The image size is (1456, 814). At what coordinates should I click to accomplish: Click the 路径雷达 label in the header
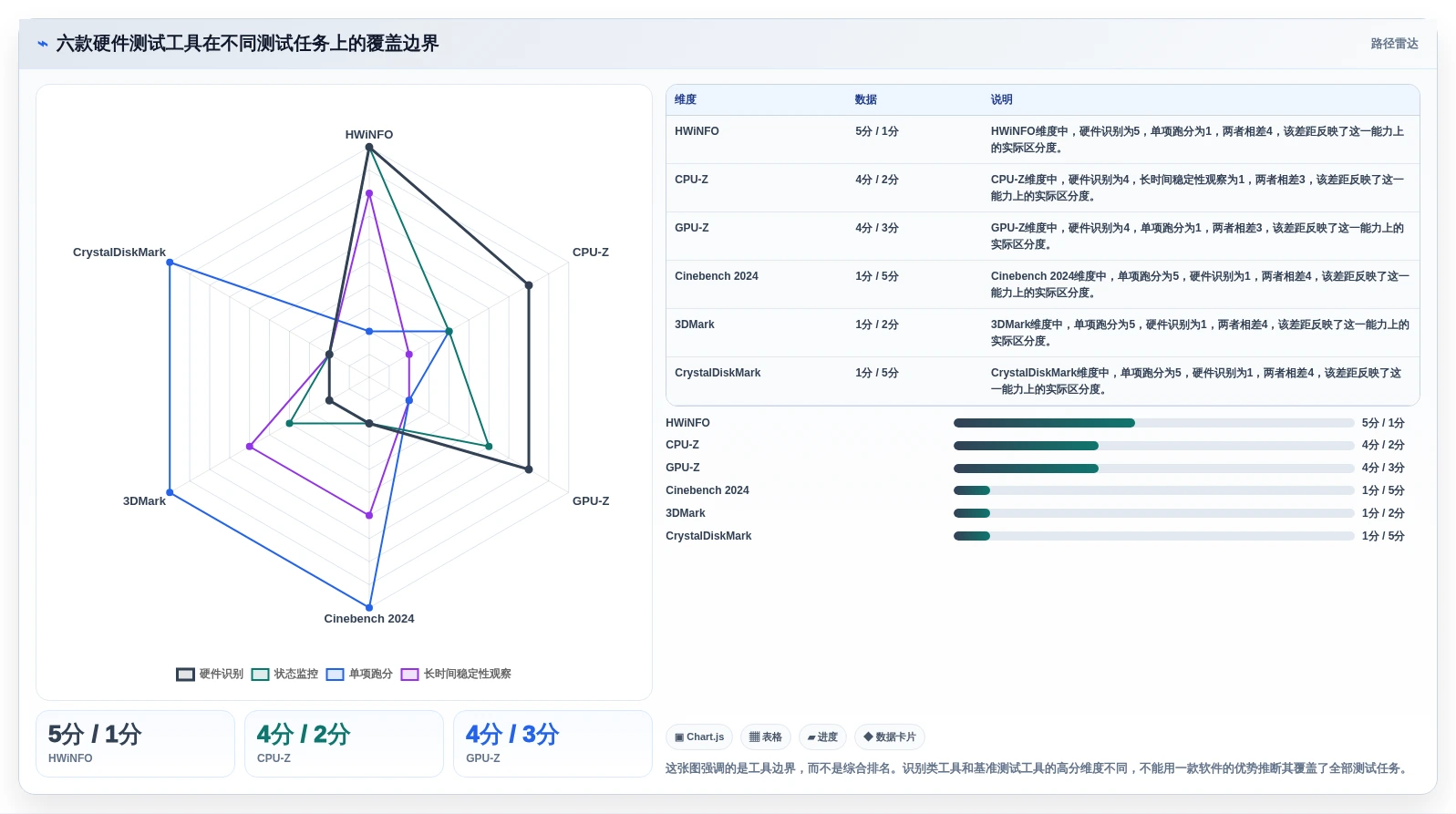click(x=1394, y=44)
